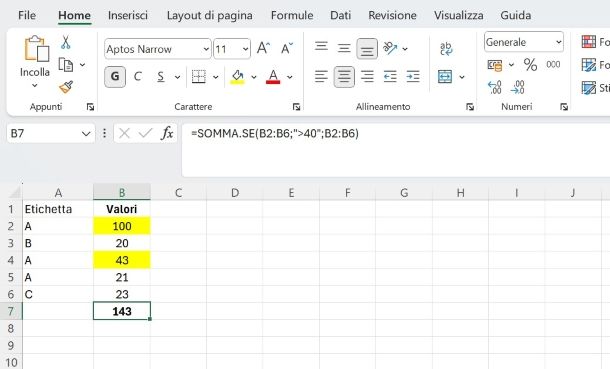The width and height of the screenshot is (610, 369).
Task: Open font color dropdown arrow
Action: pyautogui.click(x=290, y=77)
